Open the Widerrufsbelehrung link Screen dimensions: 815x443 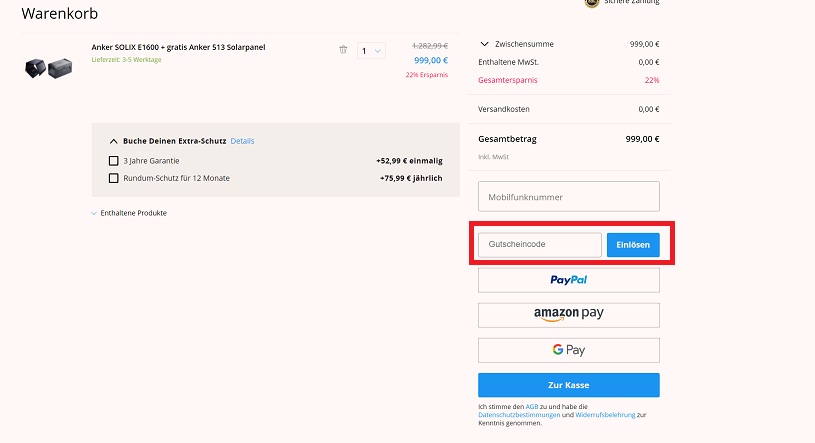pyautogui.click(x=603, y=415)
